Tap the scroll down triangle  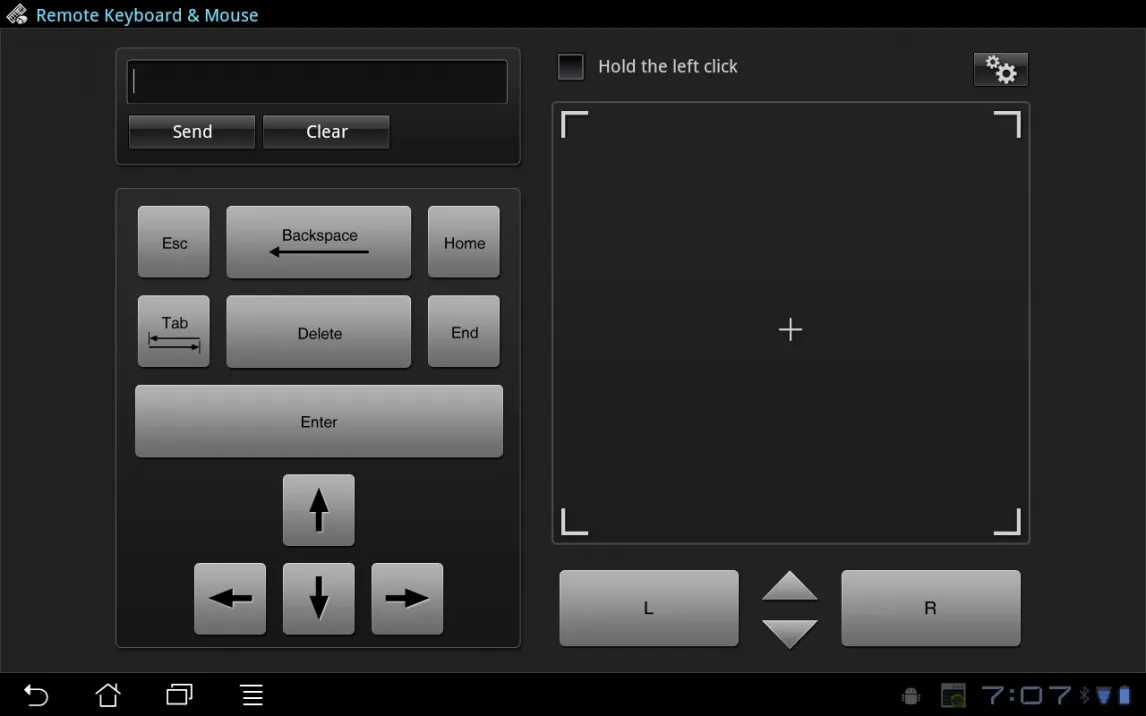[x=789, y=633]
